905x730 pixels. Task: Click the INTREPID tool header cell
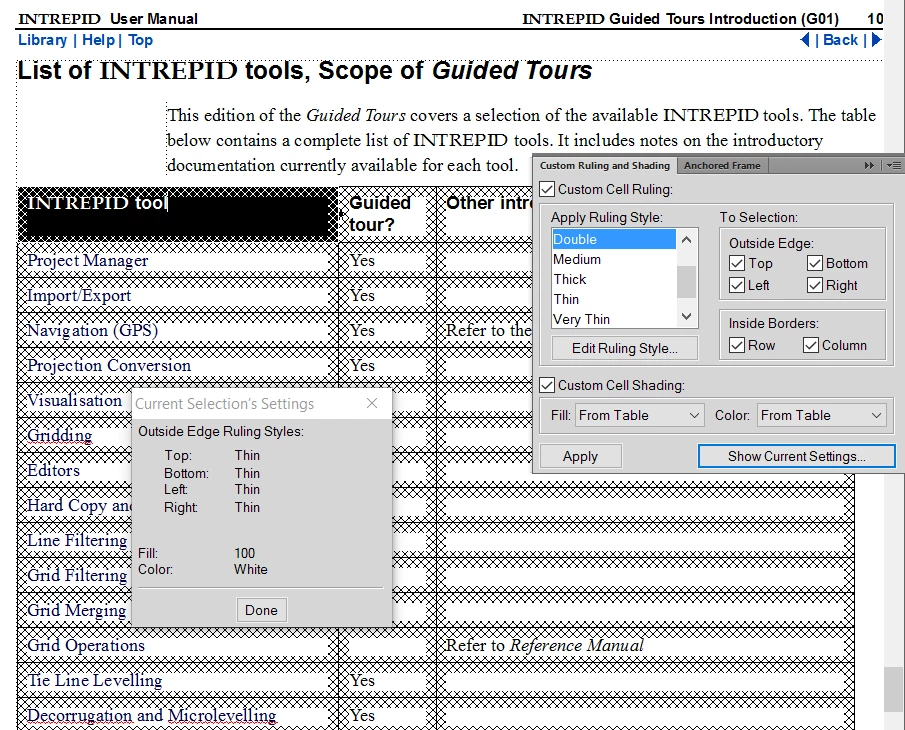pos(178,214)
